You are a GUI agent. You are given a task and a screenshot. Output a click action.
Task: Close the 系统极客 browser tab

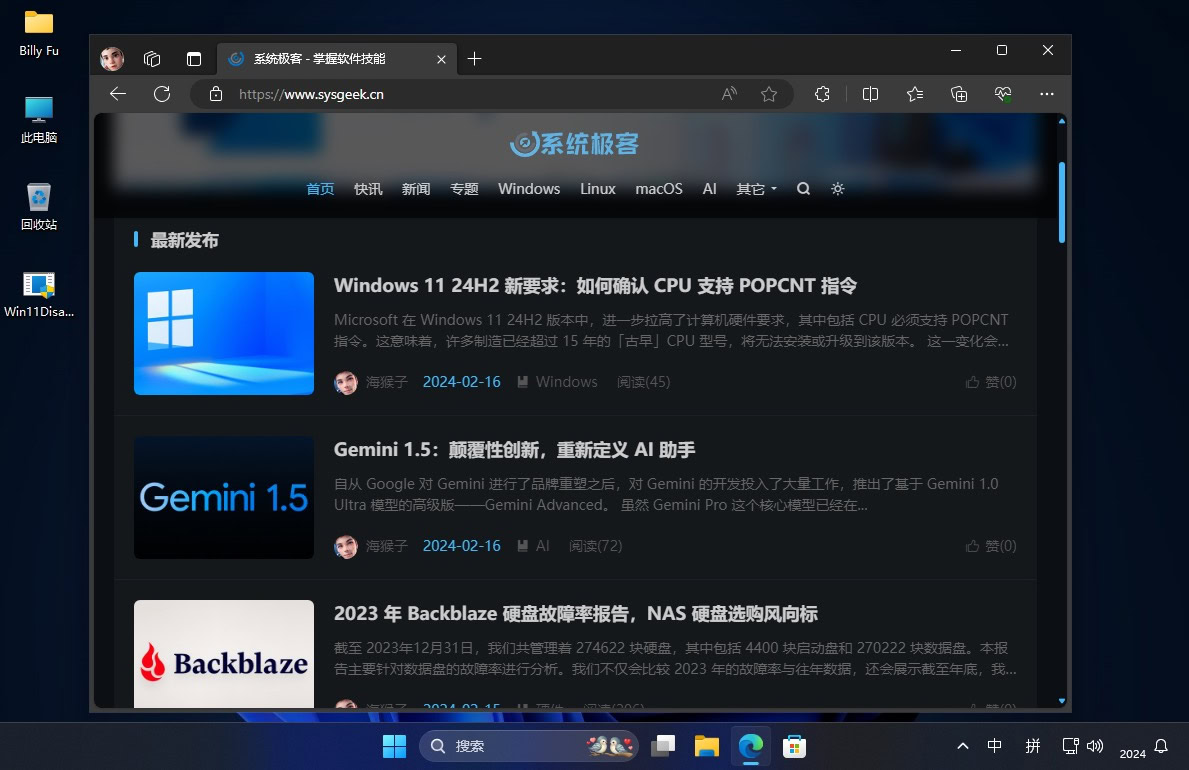click(x=441, y=59)
